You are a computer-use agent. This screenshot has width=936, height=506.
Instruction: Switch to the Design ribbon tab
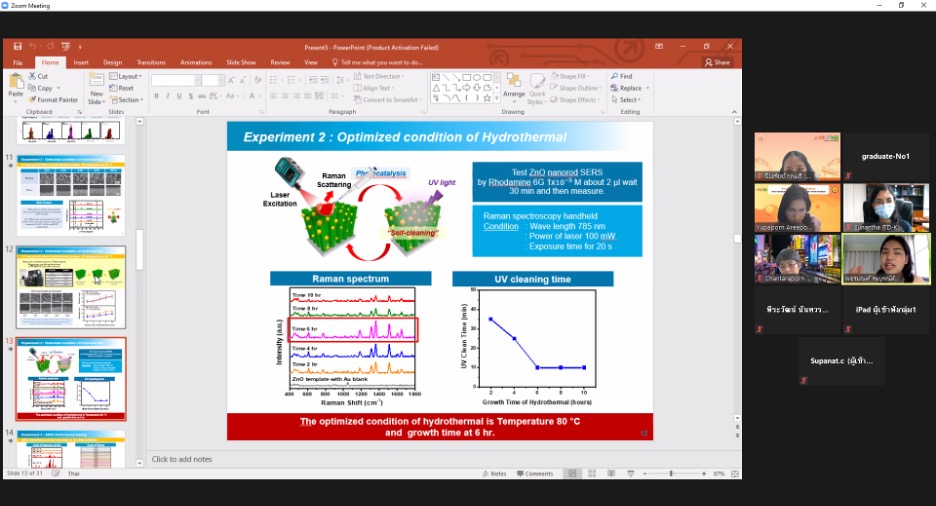coord(112,62)
